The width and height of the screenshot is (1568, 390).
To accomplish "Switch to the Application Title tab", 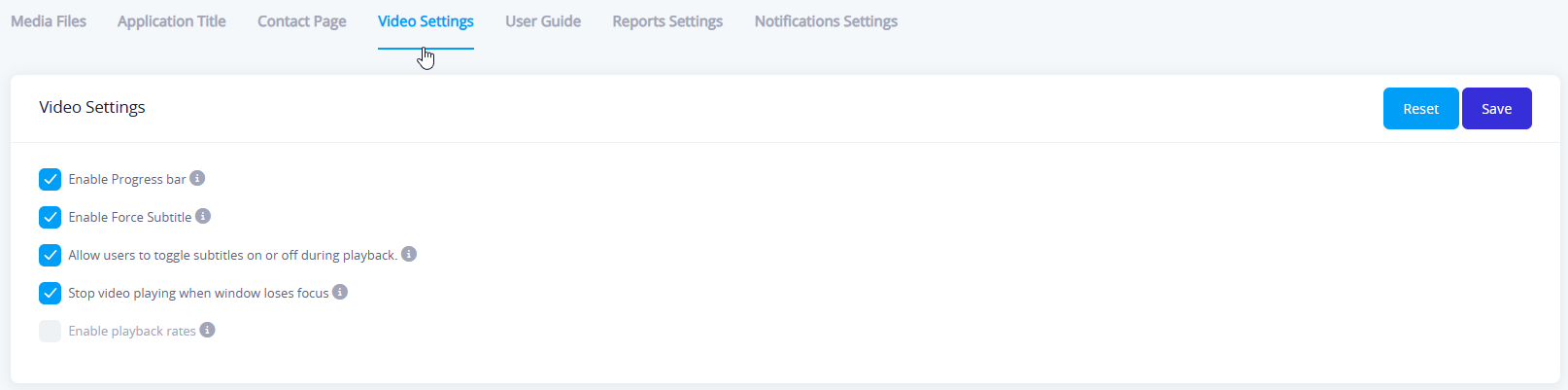I will click(172, 21).
